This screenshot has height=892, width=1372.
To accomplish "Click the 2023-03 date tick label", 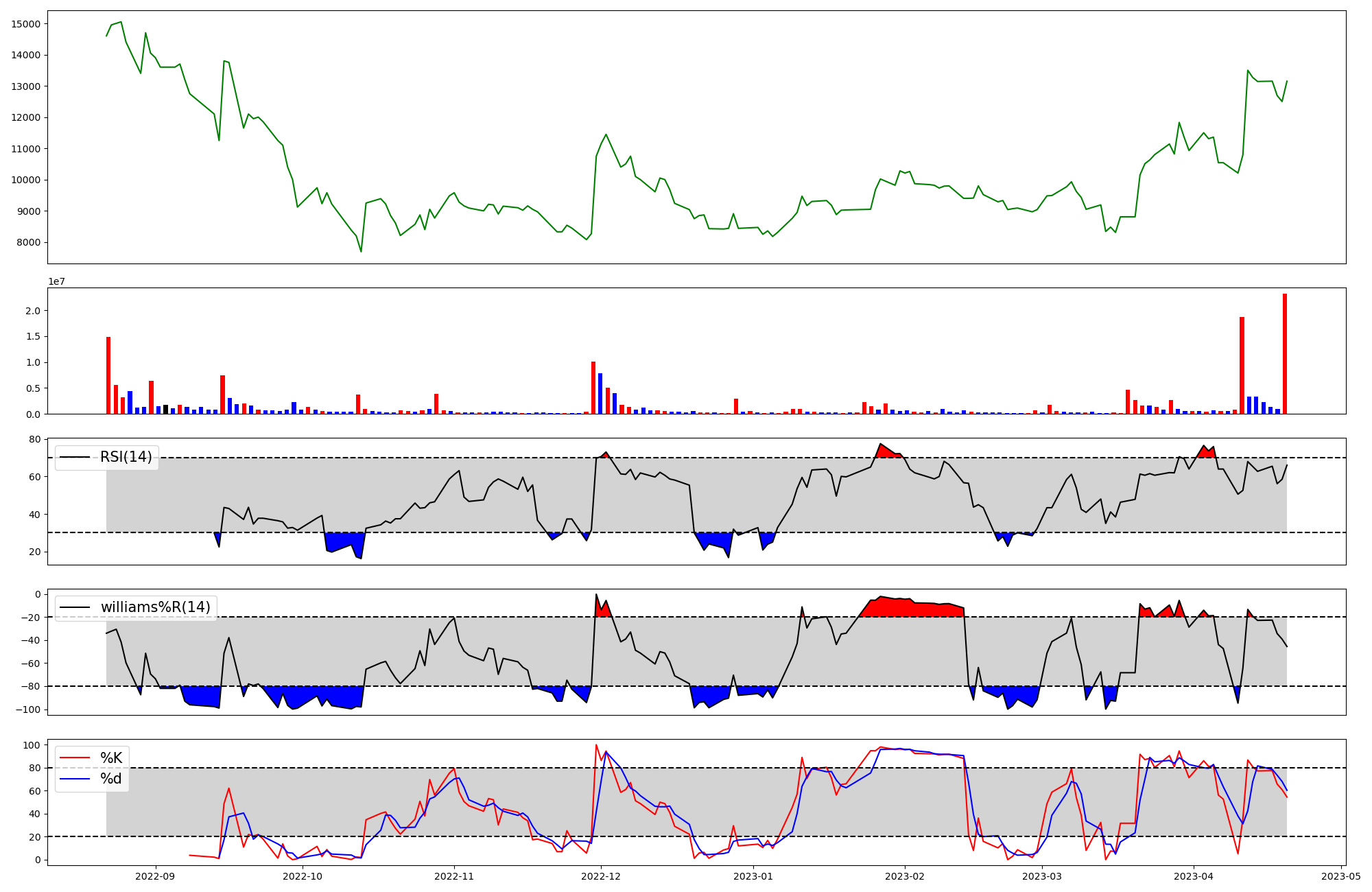I will tap(1042, 876).
